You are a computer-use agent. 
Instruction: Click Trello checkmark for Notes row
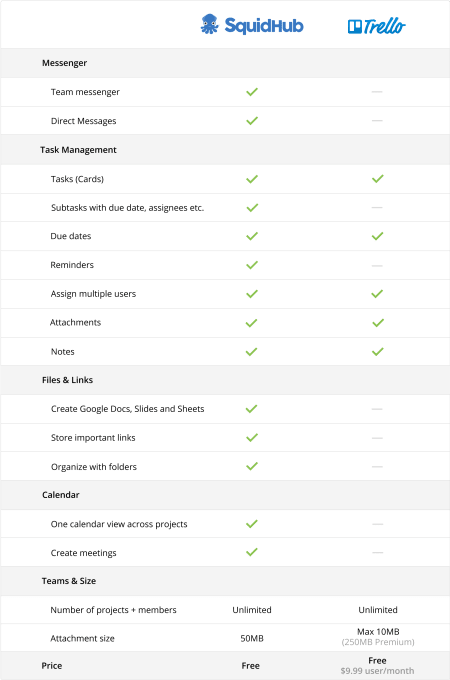[378, 352]
